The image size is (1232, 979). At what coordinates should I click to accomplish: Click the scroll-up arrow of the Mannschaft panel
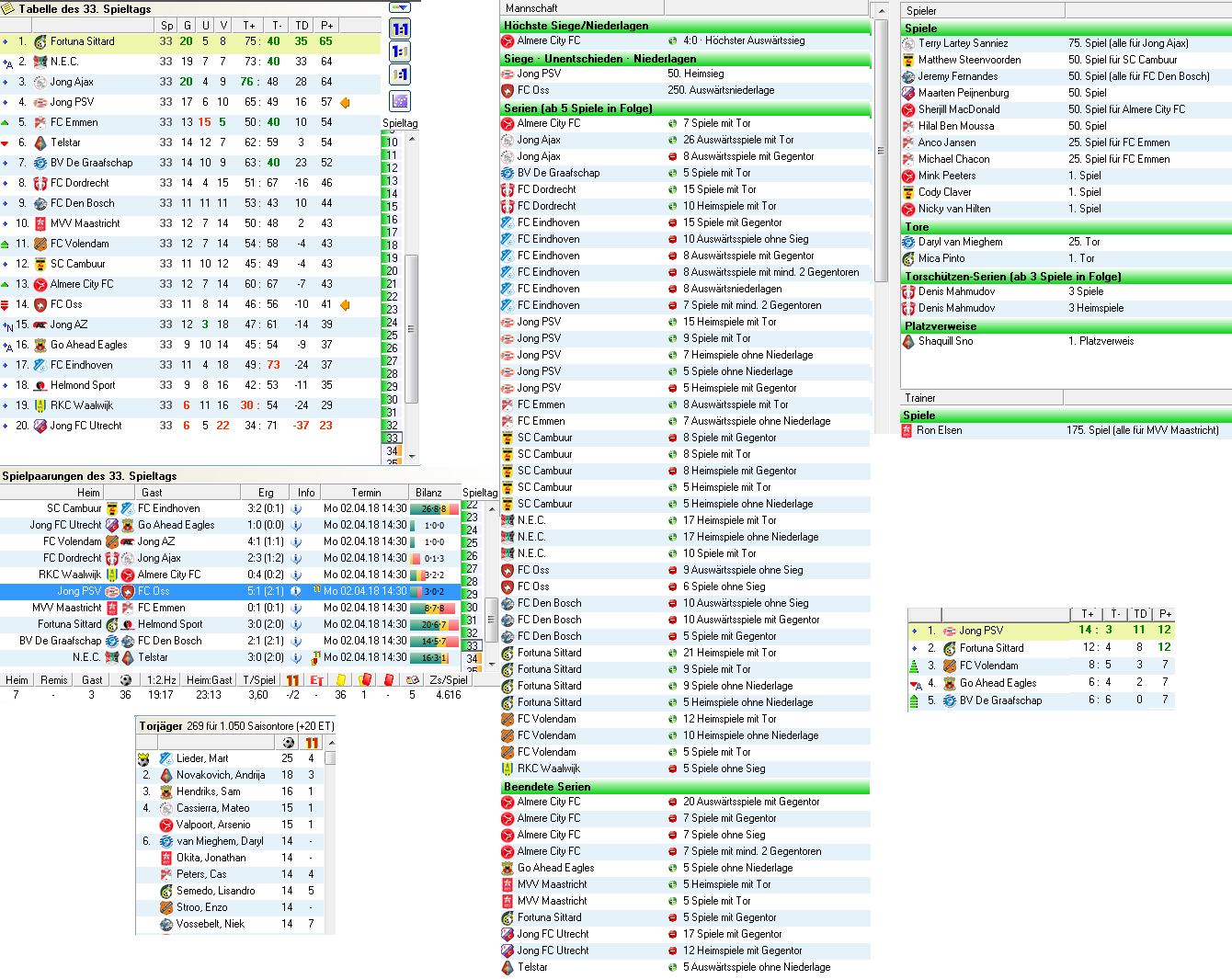tap(881, 11)
